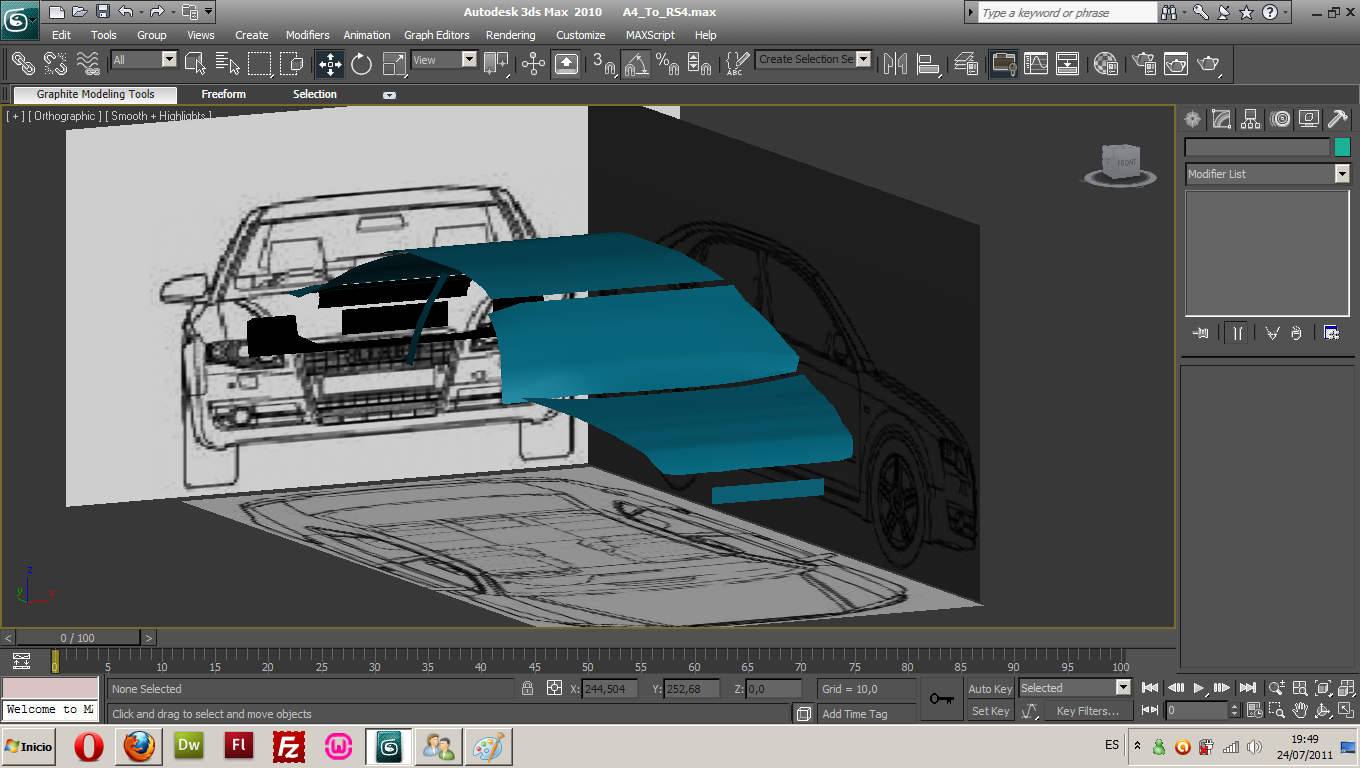Select the Rotate tool in toolbar
This screenshot has height=768, width=1360.
click(361, 64)
